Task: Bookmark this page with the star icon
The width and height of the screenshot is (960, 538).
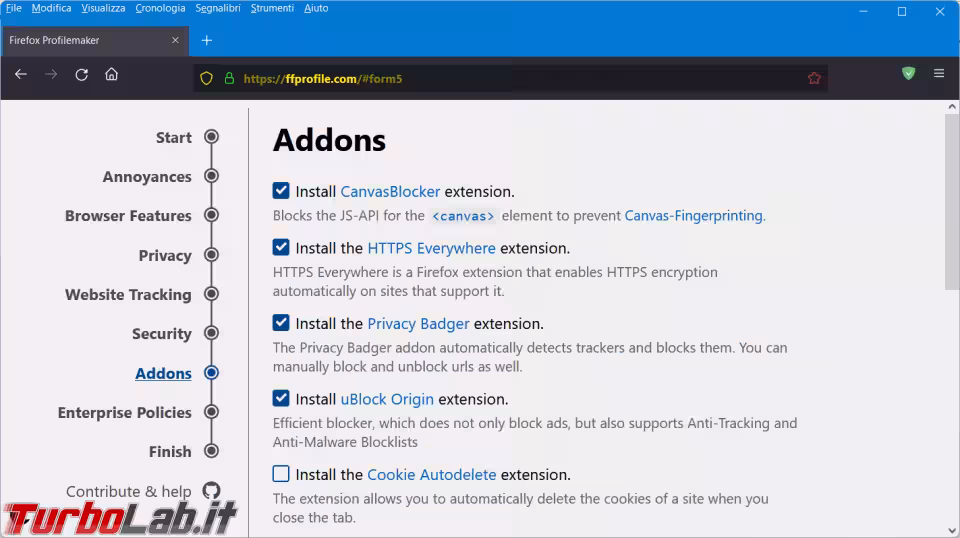Action: click(x=814, y=78)
